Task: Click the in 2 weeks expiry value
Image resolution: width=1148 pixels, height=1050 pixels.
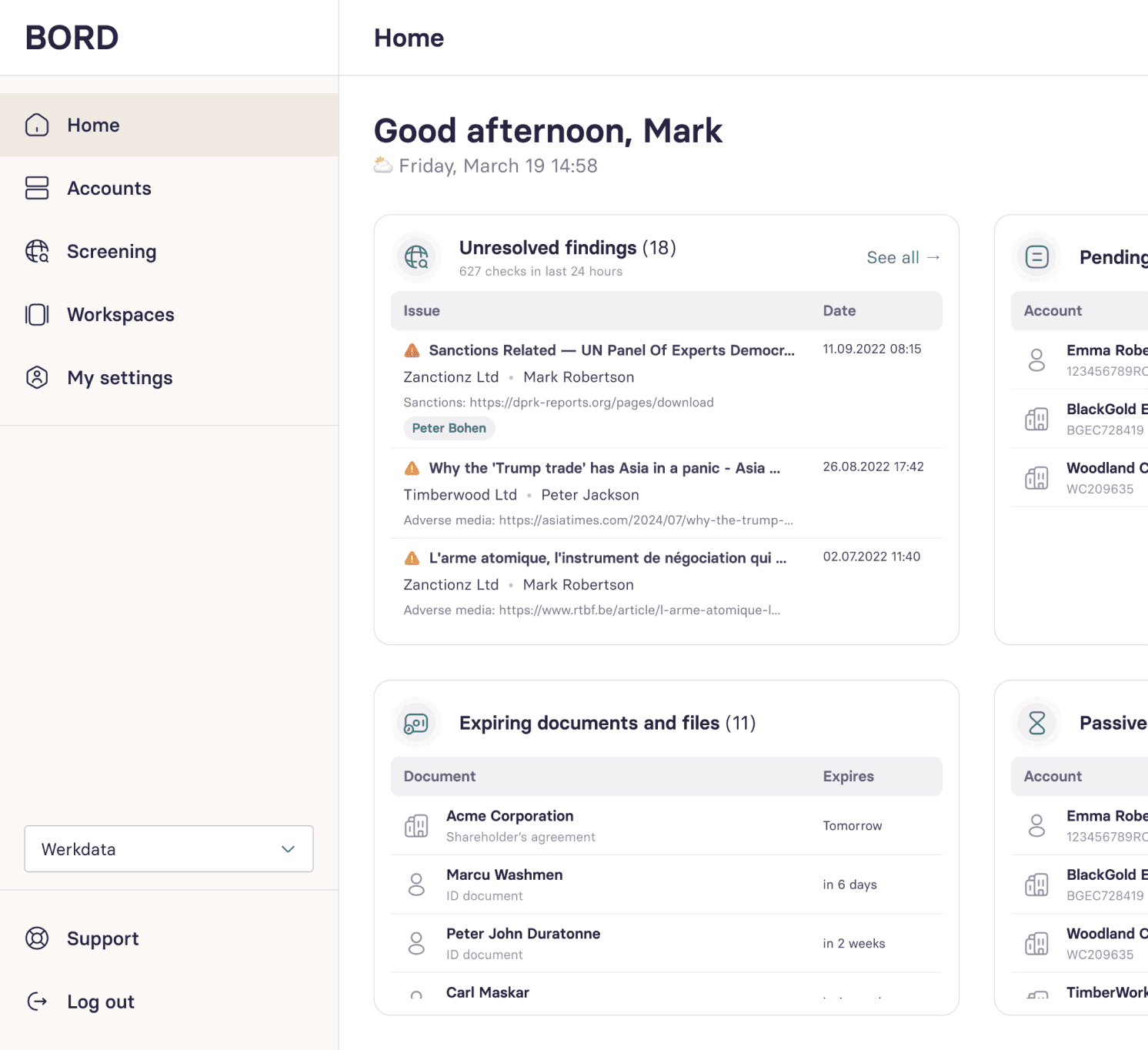Action: (854, 944)
